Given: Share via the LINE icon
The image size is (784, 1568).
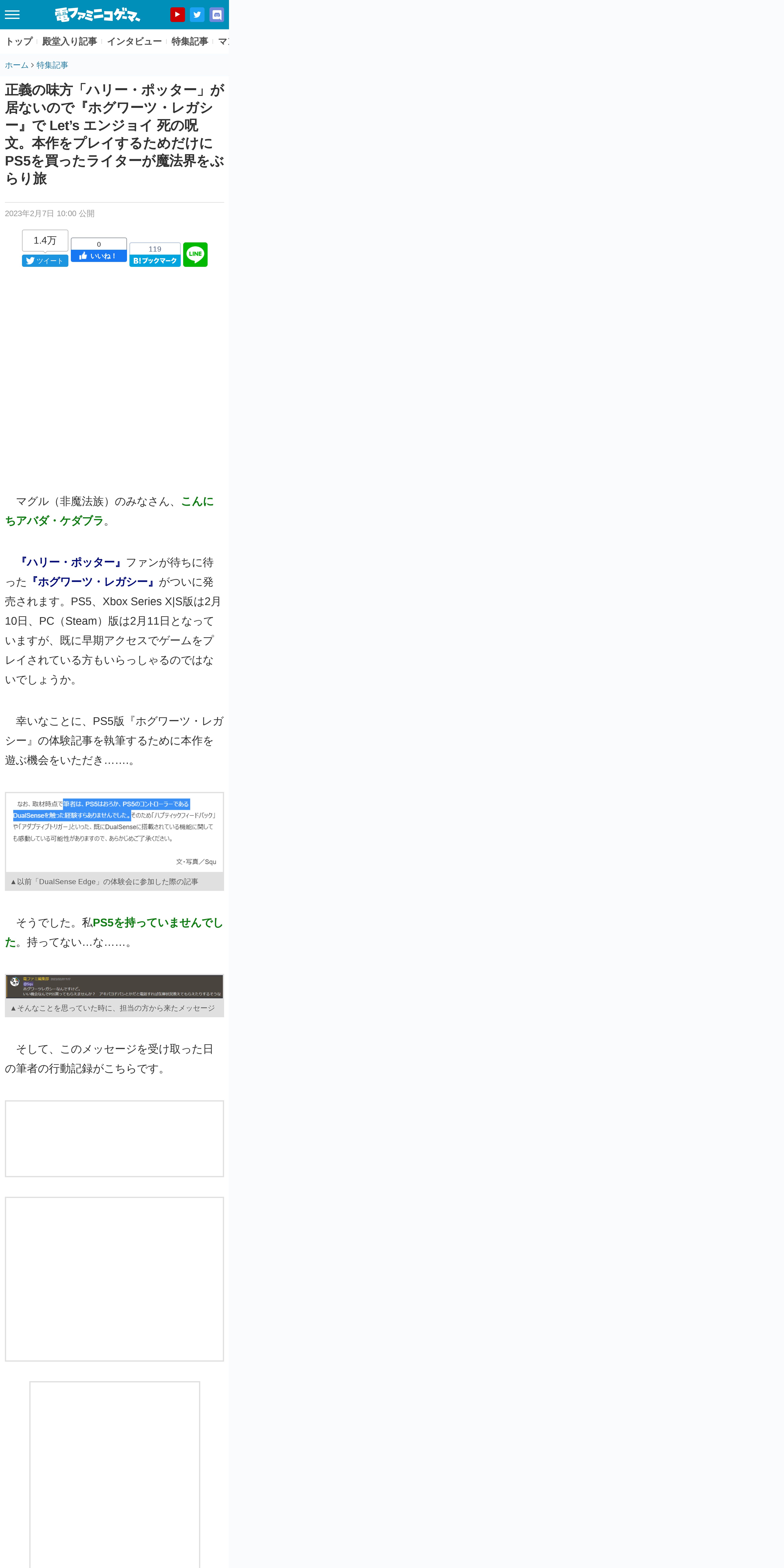Looking at the screenshot, I should coord(195,254).
